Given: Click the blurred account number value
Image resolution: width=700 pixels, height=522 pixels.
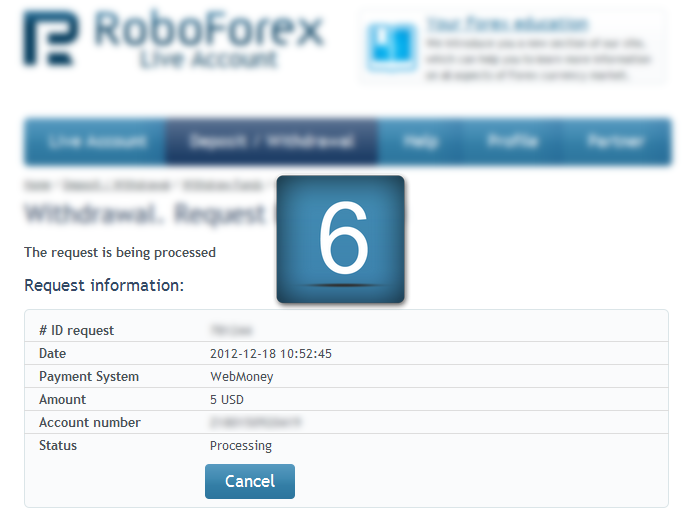Looking at the screenshot, I should point(255,422).
